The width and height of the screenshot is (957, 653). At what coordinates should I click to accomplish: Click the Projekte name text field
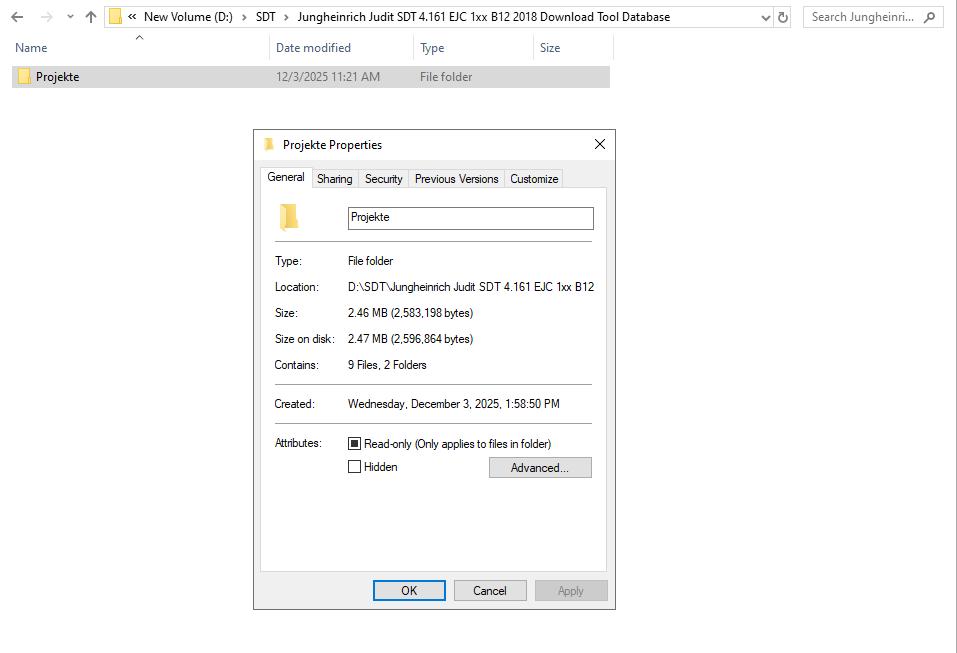(471, 218)
